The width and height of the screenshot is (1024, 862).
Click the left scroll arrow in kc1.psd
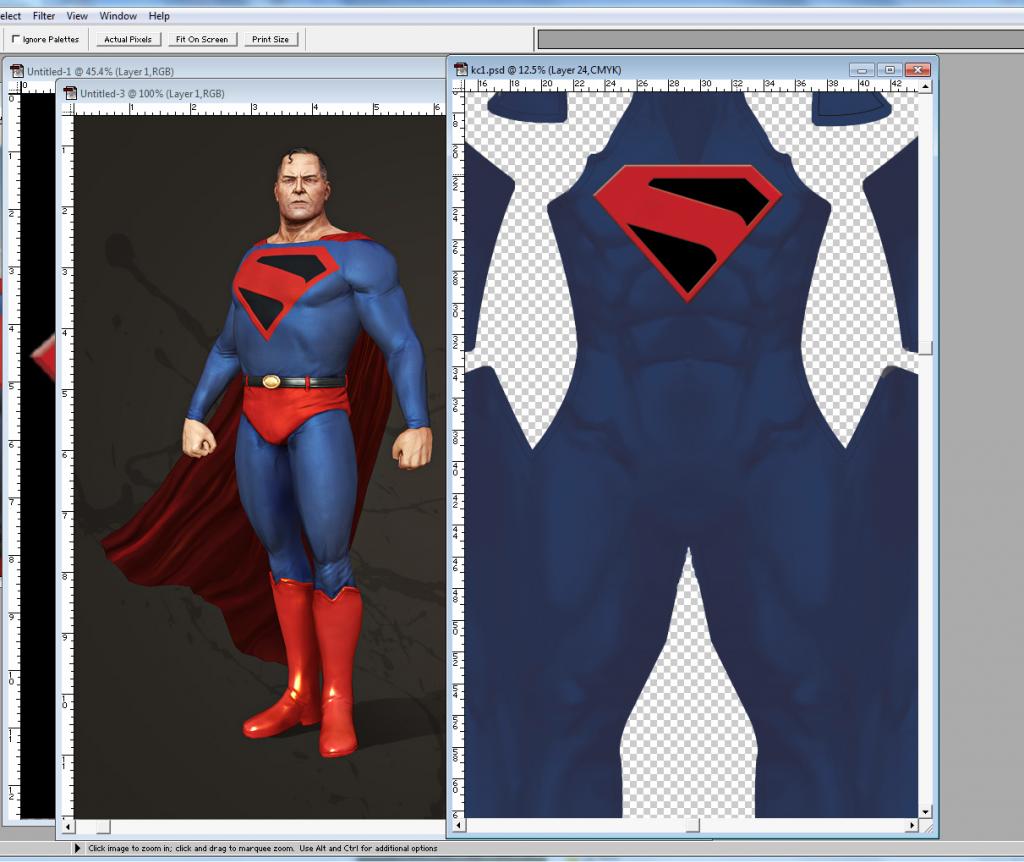coord(460,826)
